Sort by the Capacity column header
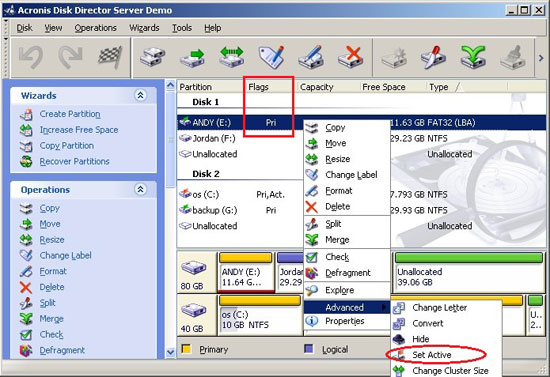Viewport: 550px width, 377px height. [x=328, y=87]
